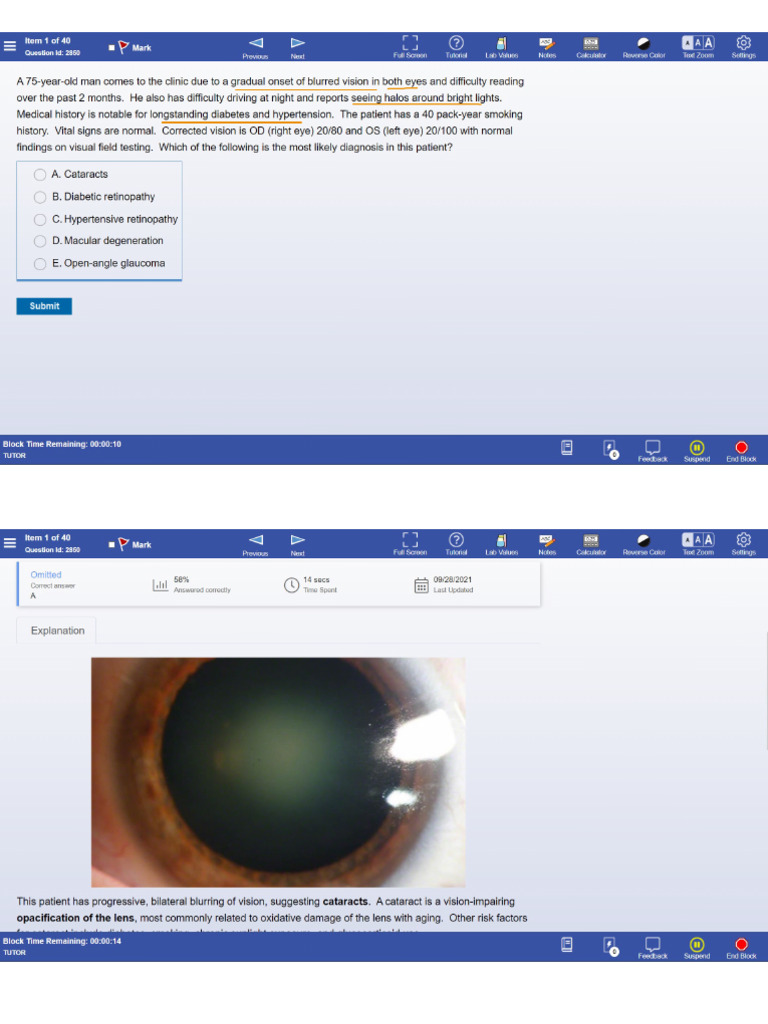This screenshot has height=1024, width=768.
Task: Open Notes in top question screen
Action: click(x=547, y=47)
